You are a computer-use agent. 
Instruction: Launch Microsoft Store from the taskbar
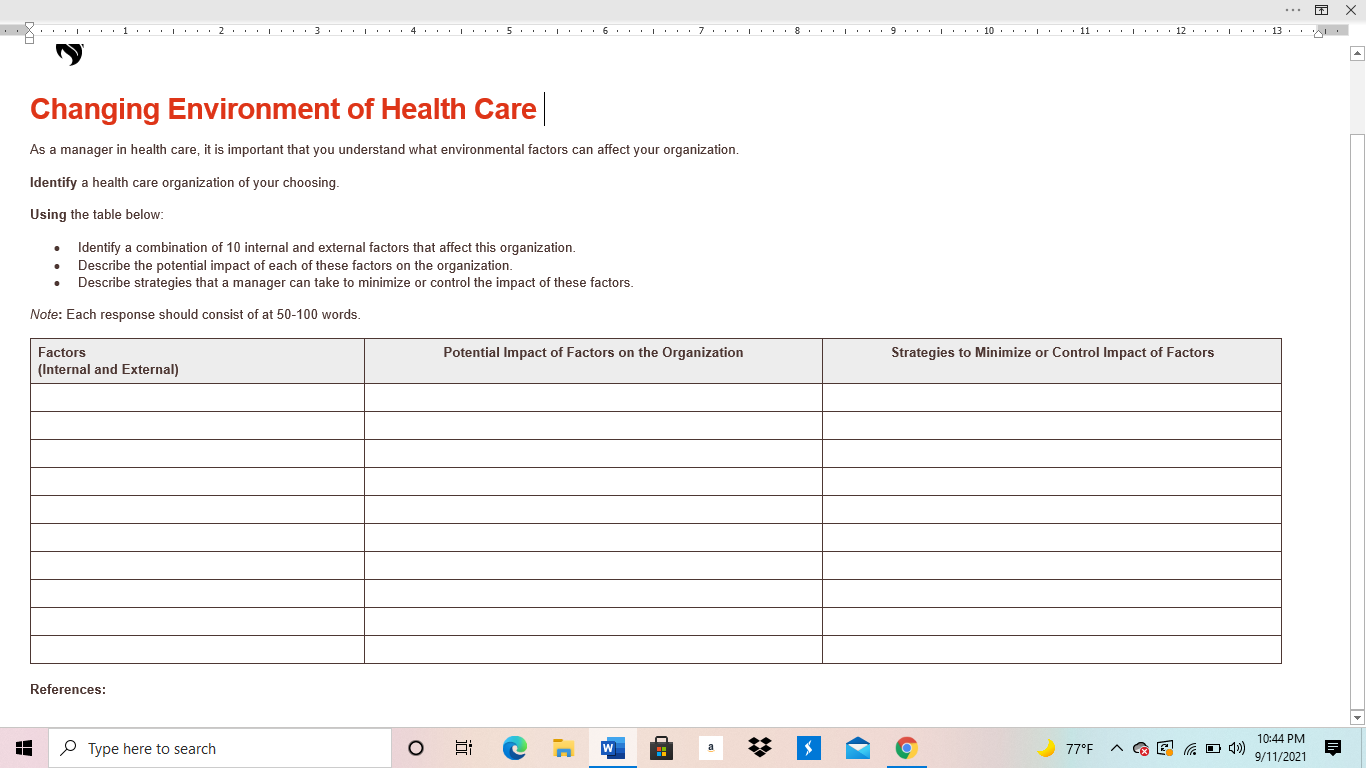pos(661,748)
